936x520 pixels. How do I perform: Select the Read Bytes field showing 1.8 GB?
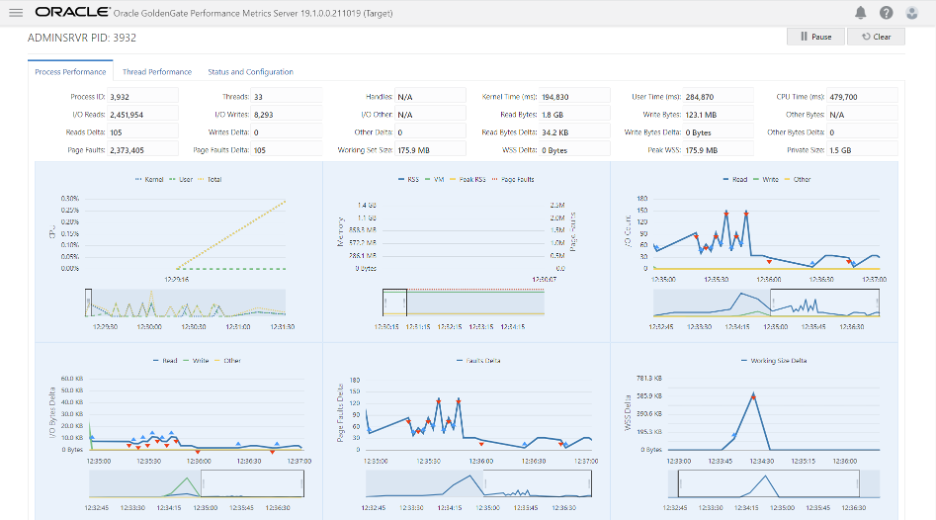574,114
